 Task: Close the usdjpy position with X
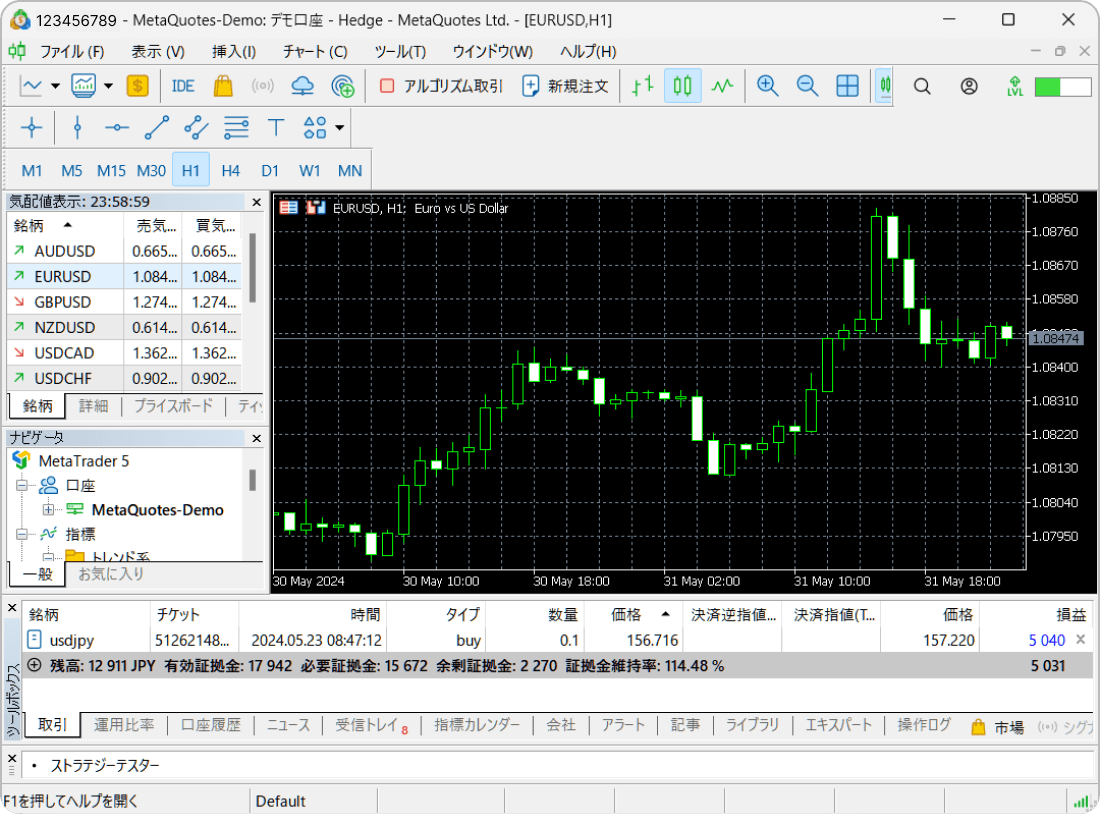tap(1080, 639)
